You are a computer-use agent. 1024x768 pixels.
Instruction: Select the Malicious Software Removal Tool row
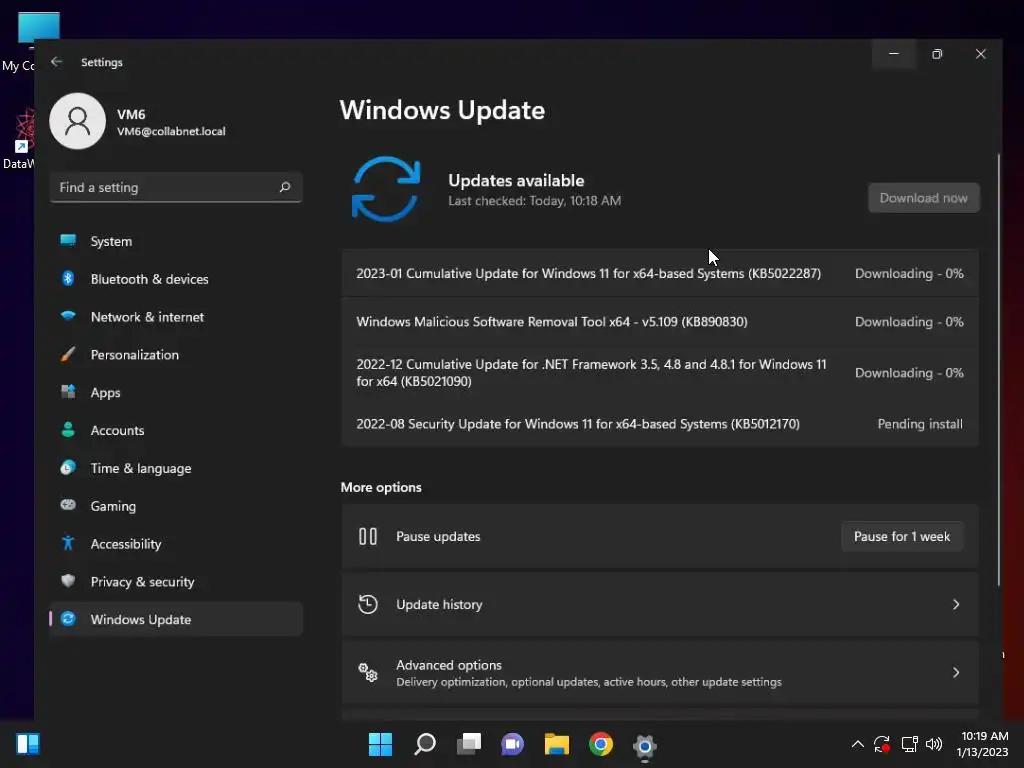[660, 322]
